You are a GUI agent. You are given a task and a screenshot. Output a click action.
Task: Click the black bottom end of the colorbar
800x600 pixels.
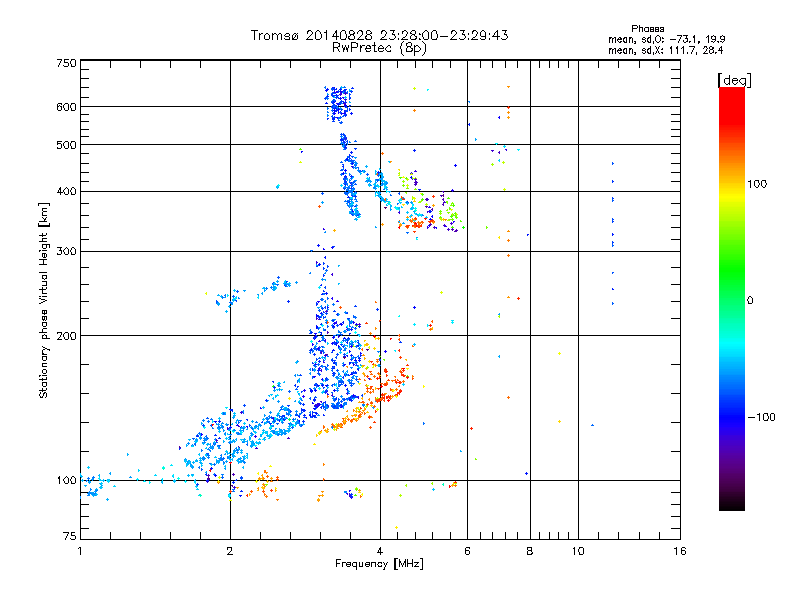[732, 505]
